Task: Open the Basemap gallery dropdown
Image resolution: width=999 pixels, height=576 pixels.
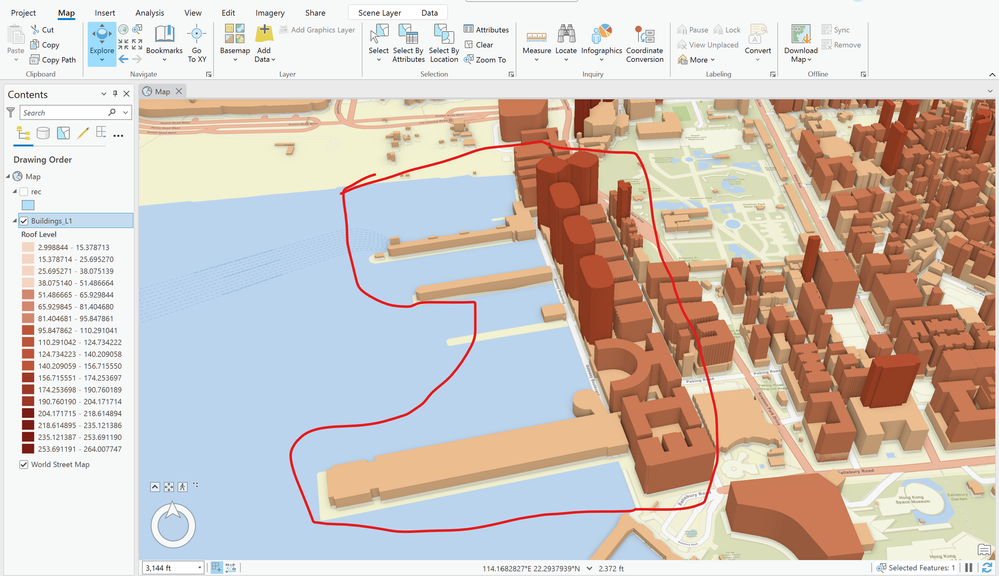Action: [234, 60]
